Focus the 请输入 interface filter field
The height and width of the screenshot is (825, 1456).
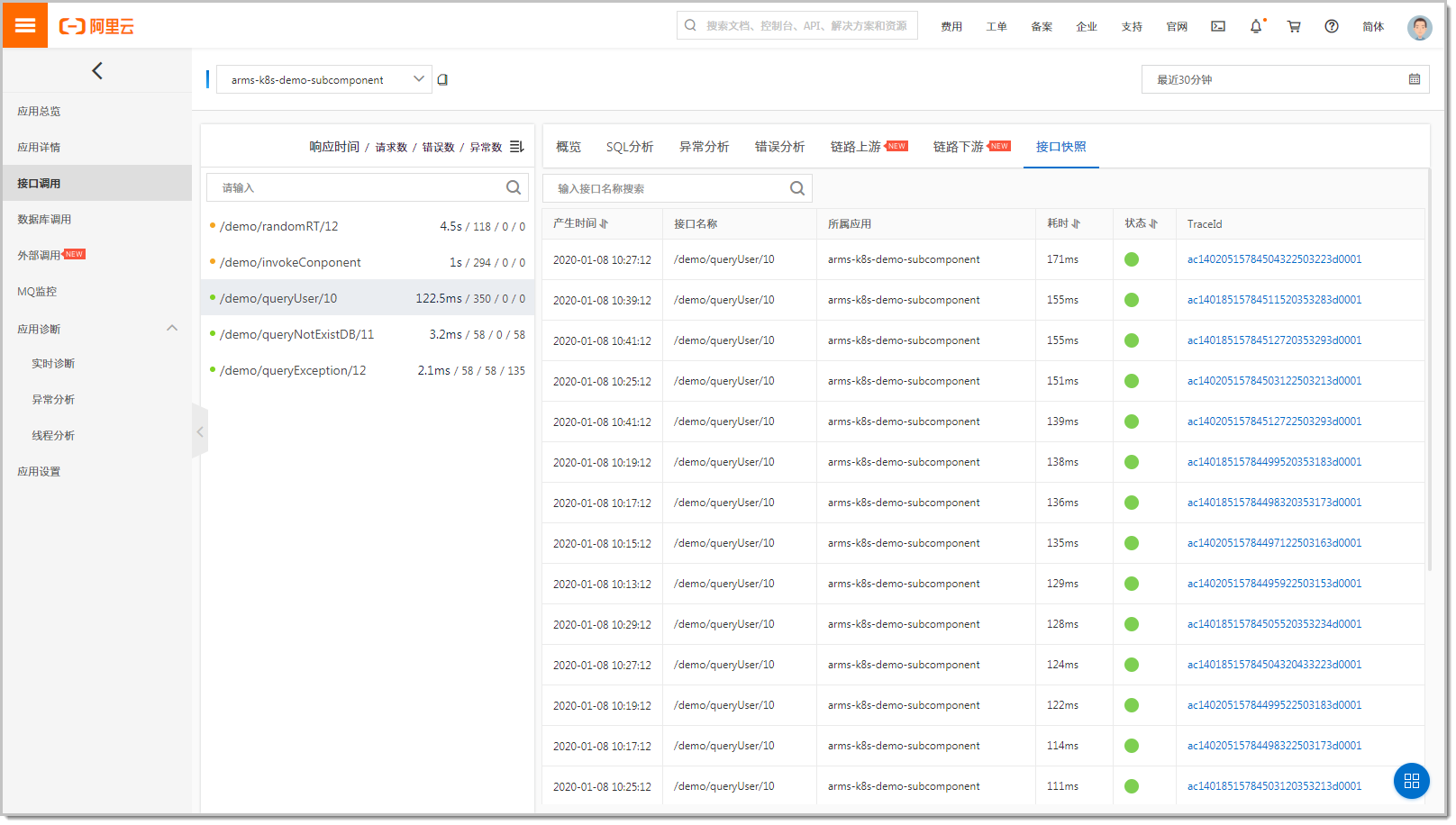pos(367,187)
